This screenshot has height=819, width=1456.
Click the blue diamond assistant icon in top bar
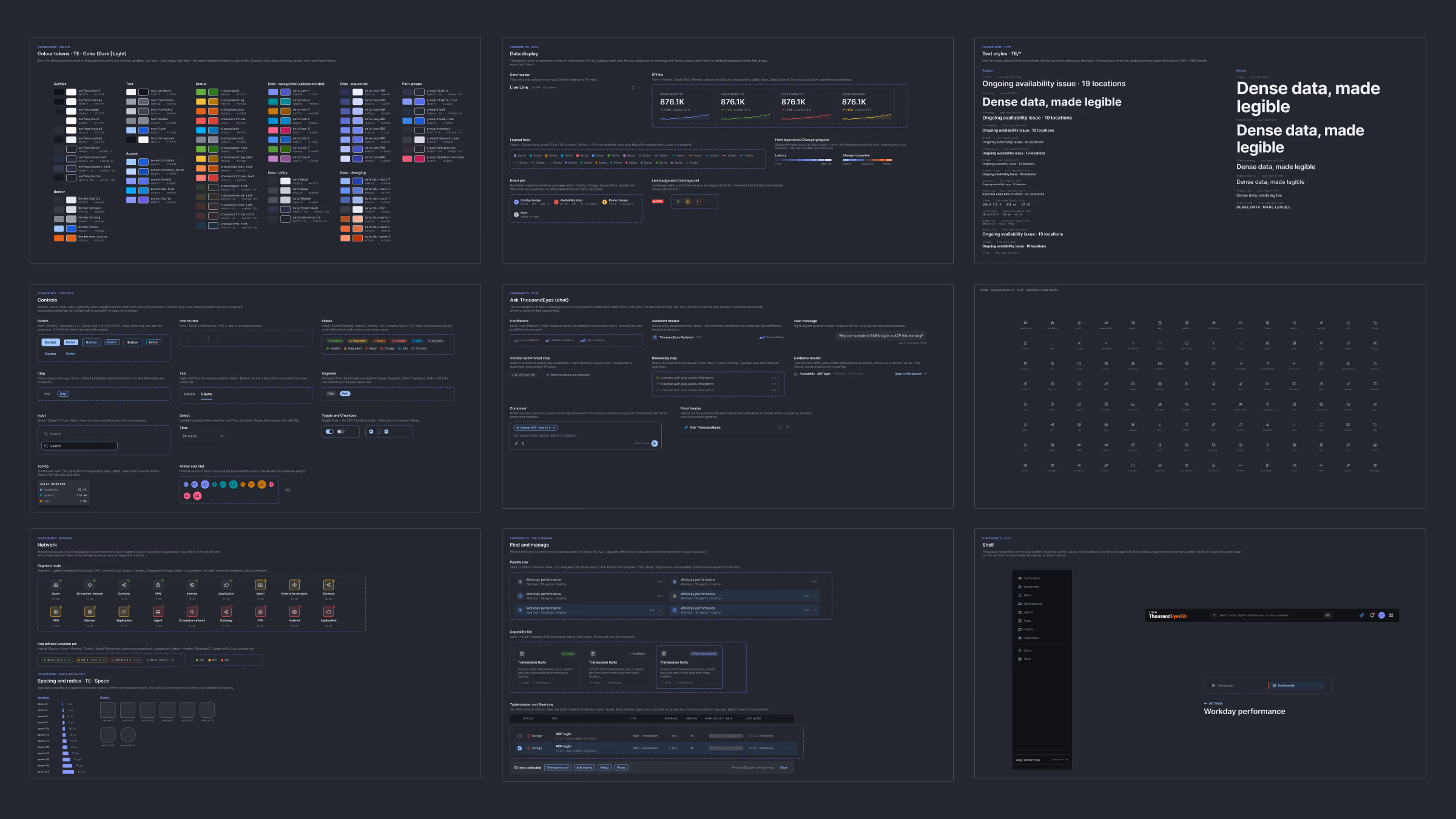tap(1362, 615)
